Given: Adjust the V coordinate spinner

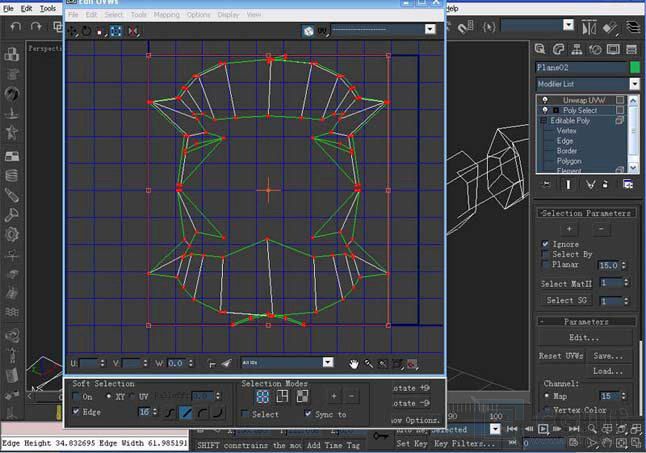Looking at the screenshot, I should click(x=145, y=363).
